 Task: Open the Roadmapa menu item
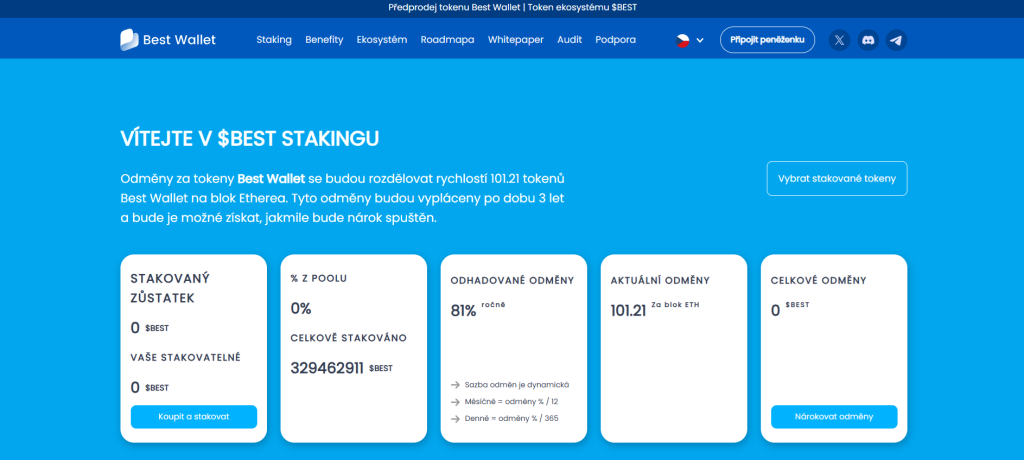(447, 40)
